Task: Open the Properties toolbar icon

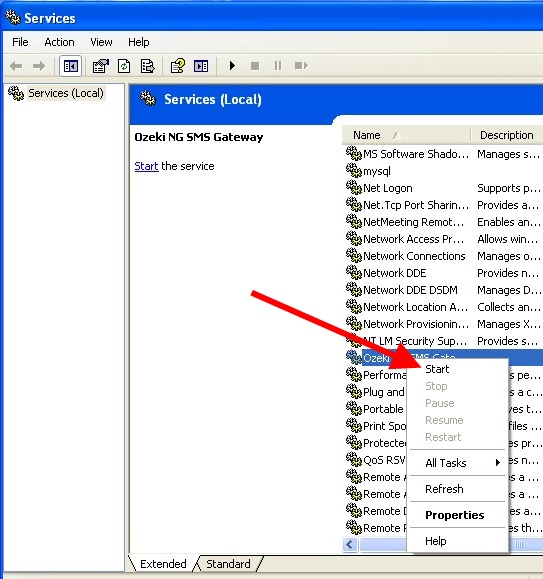Action: click(100, 66)
